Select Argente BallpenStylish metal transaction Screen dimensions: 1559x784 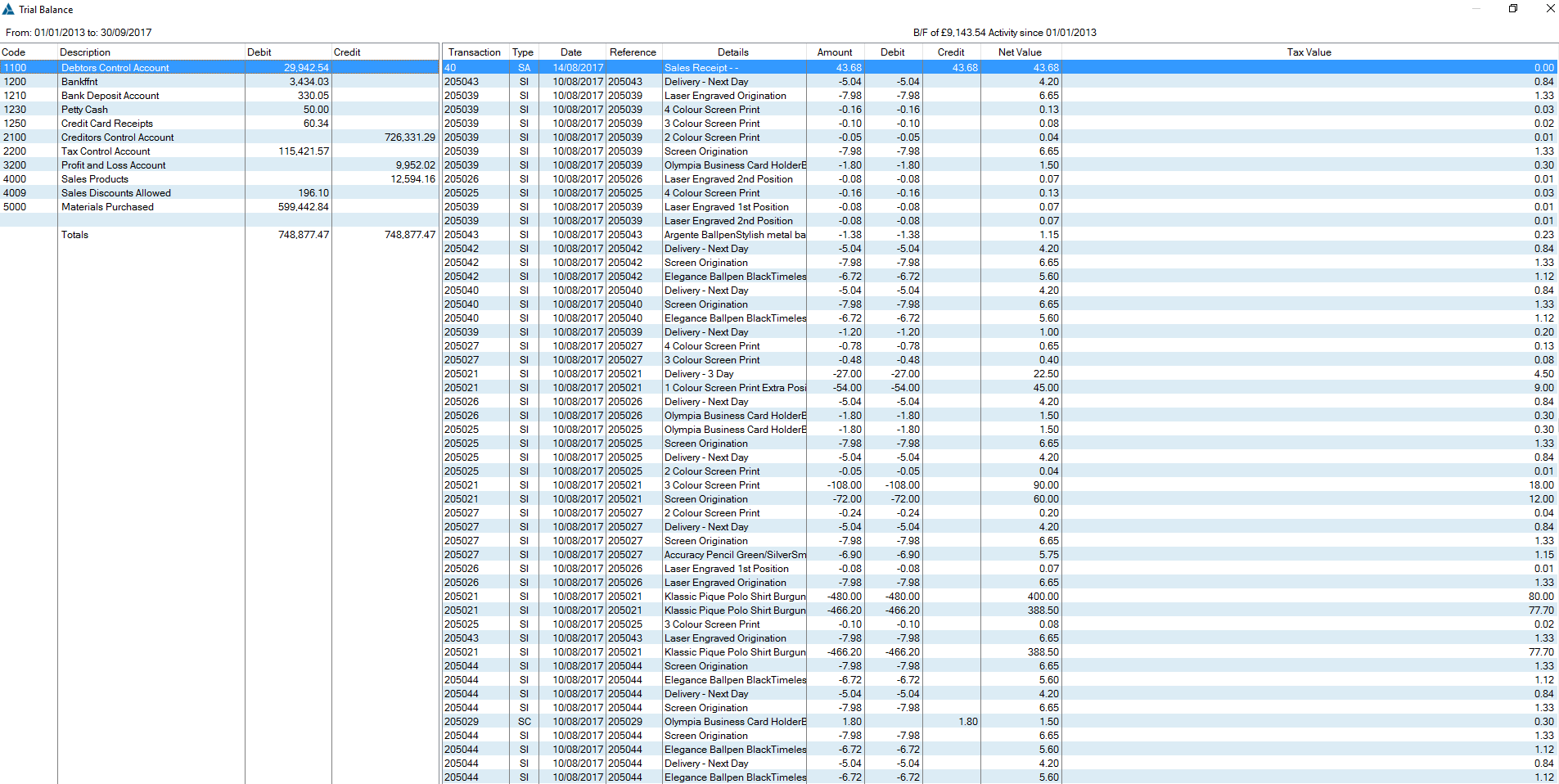pyautogui.click(x=1000, y=235)
